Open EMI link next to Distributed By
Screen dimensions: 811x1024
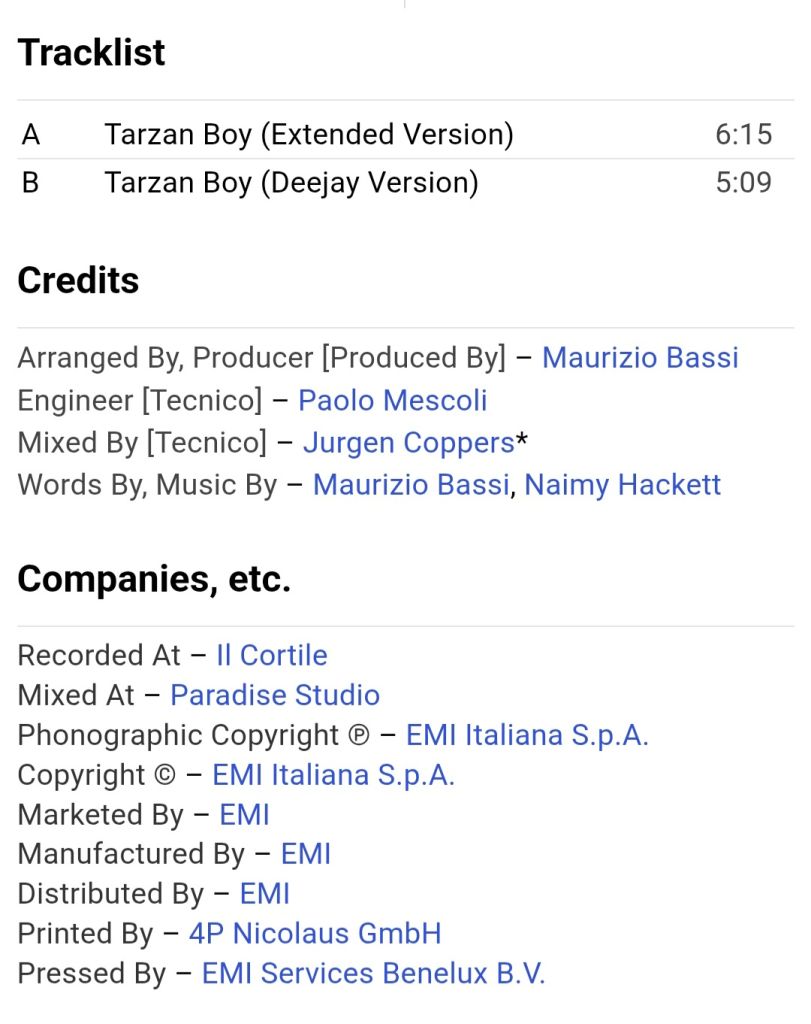click(264, 894)
